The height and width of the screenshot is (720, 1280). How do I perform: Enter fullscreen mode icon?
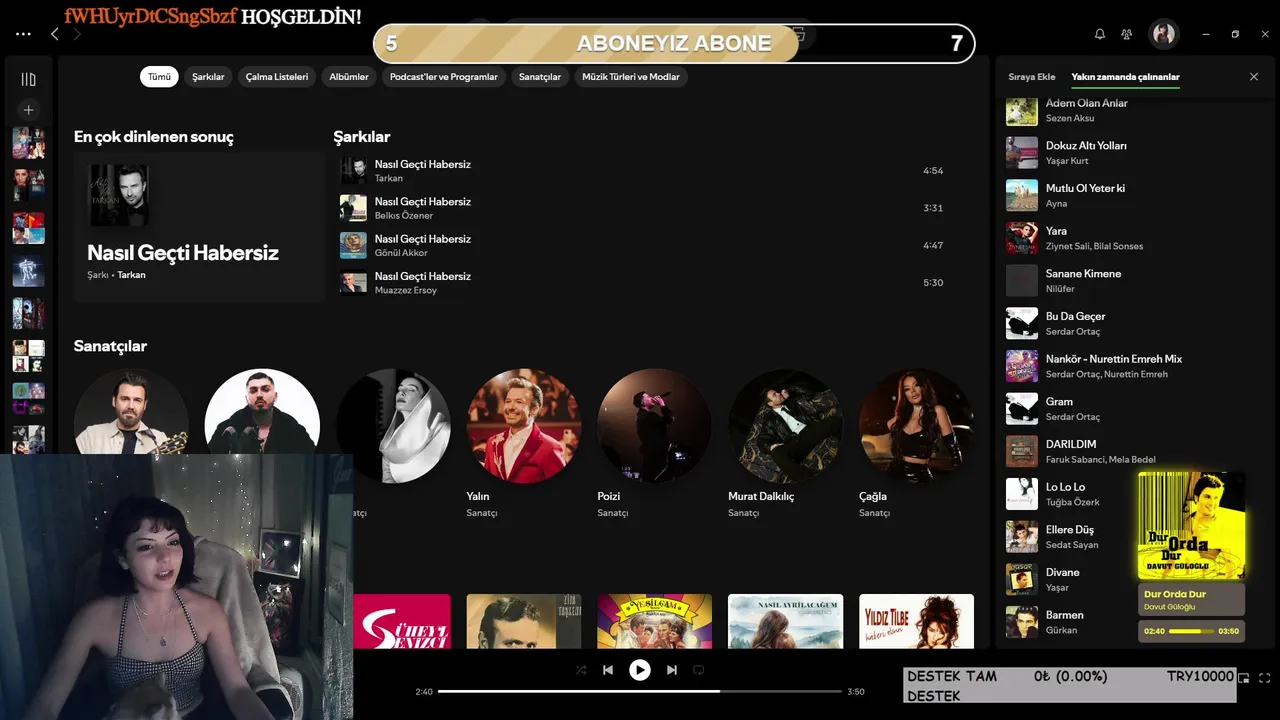(x=1265, y=678)
